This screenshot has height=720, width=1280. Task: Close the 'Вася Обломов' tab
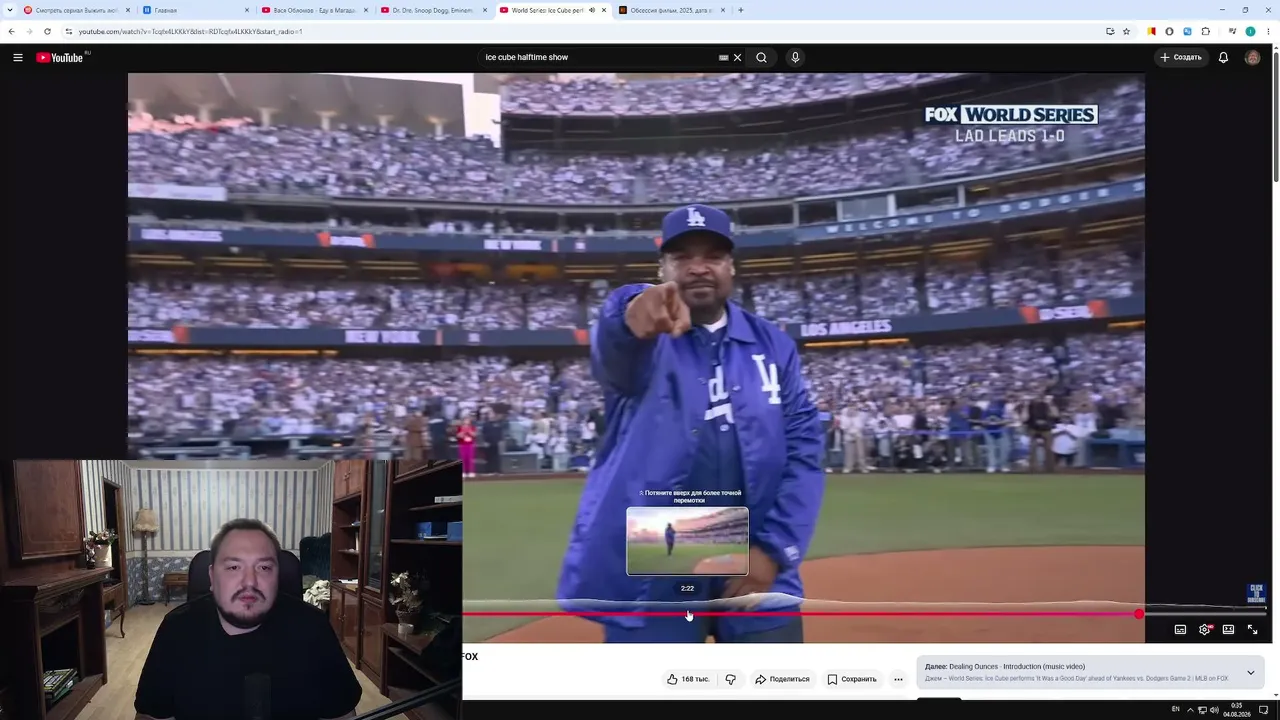click(366, 10)
